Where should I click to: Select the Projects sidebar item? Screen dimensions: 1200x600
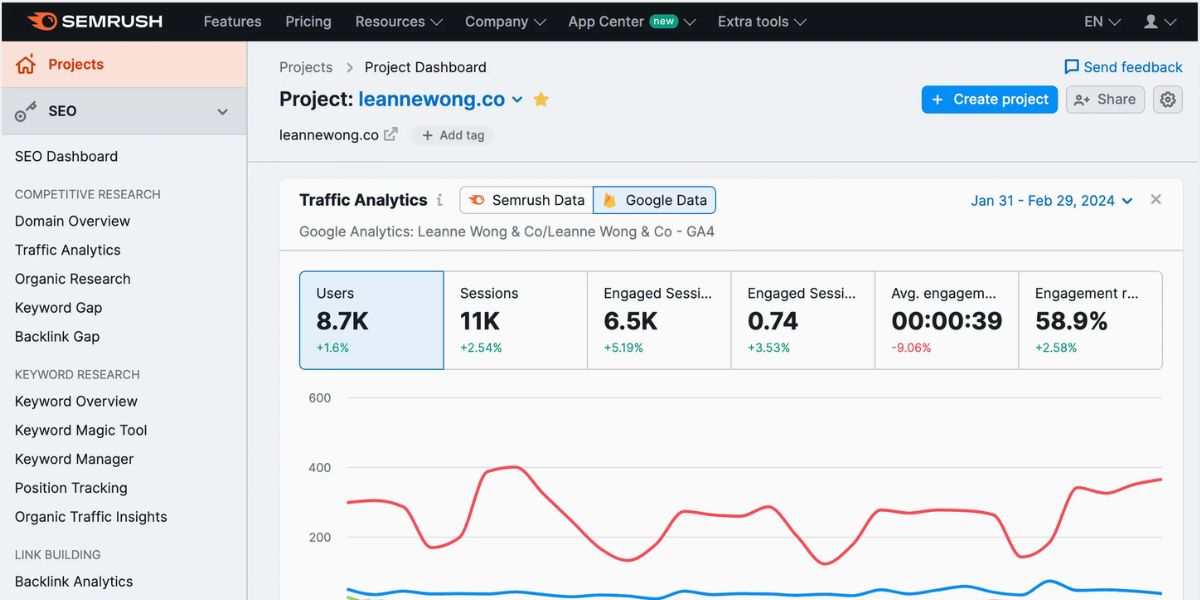[123, 64]
